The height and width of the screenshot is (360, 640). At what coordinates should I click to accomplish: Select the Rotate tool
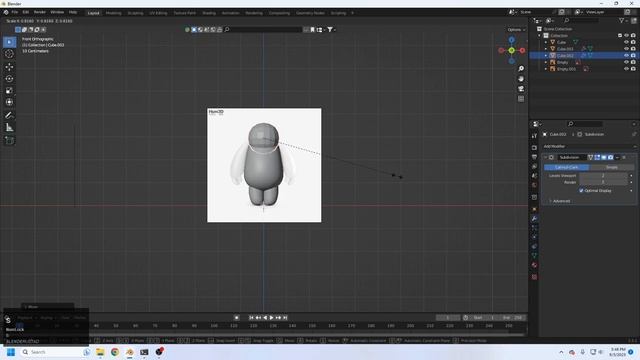tap(9, 78)
